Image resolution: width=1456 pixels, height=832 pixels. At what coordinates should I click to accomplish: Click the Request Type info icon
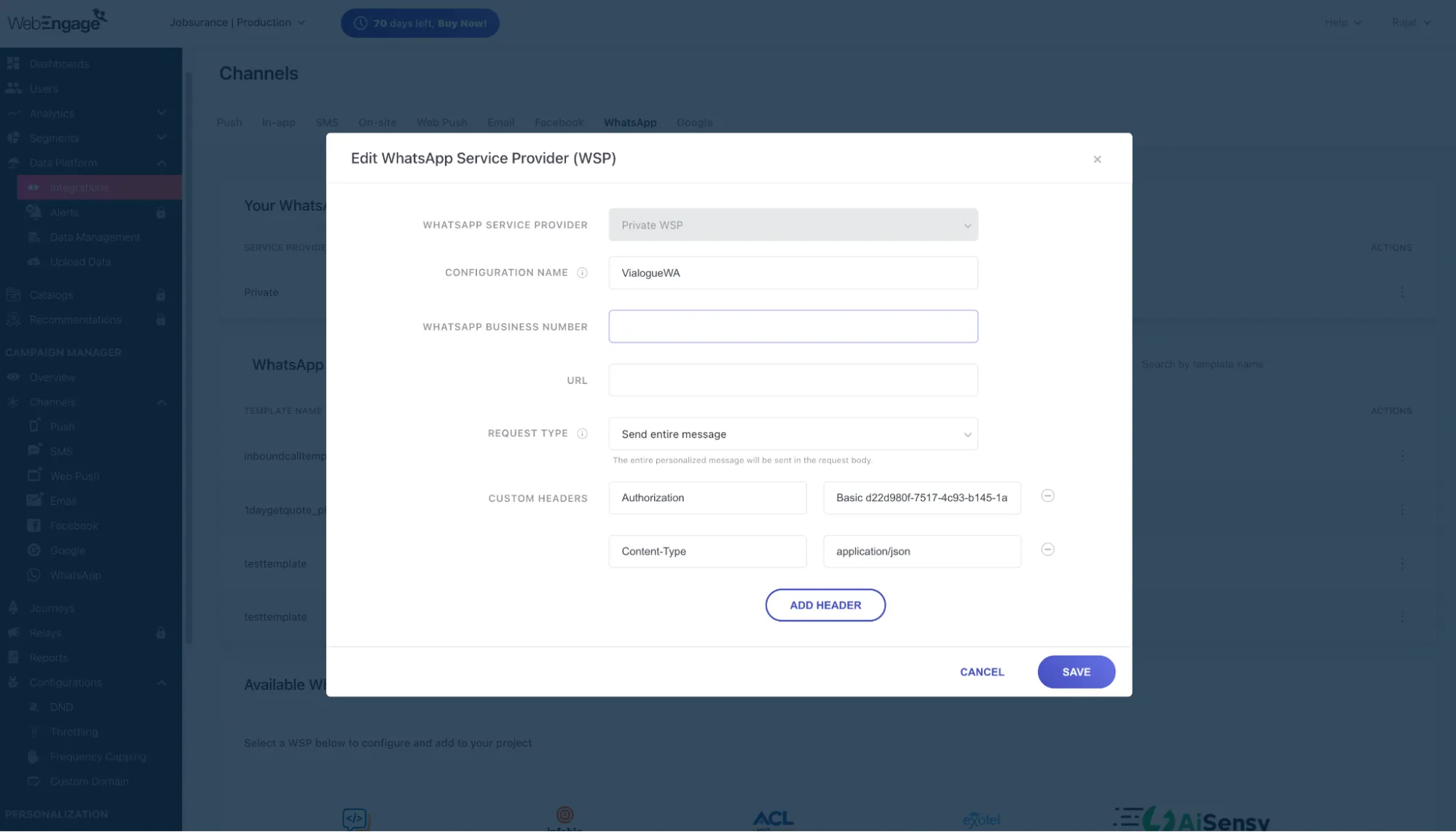[582, 433]
